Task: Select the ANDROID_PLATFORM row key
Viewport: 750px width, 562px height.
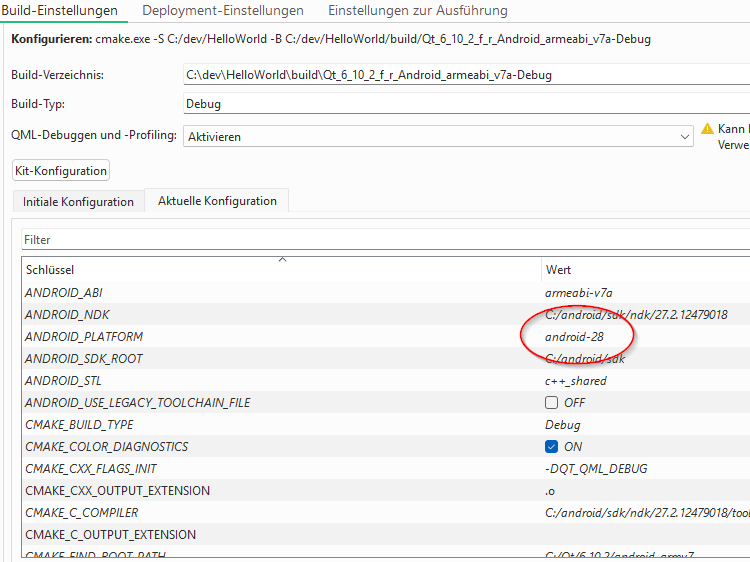Action: point(84,337)
